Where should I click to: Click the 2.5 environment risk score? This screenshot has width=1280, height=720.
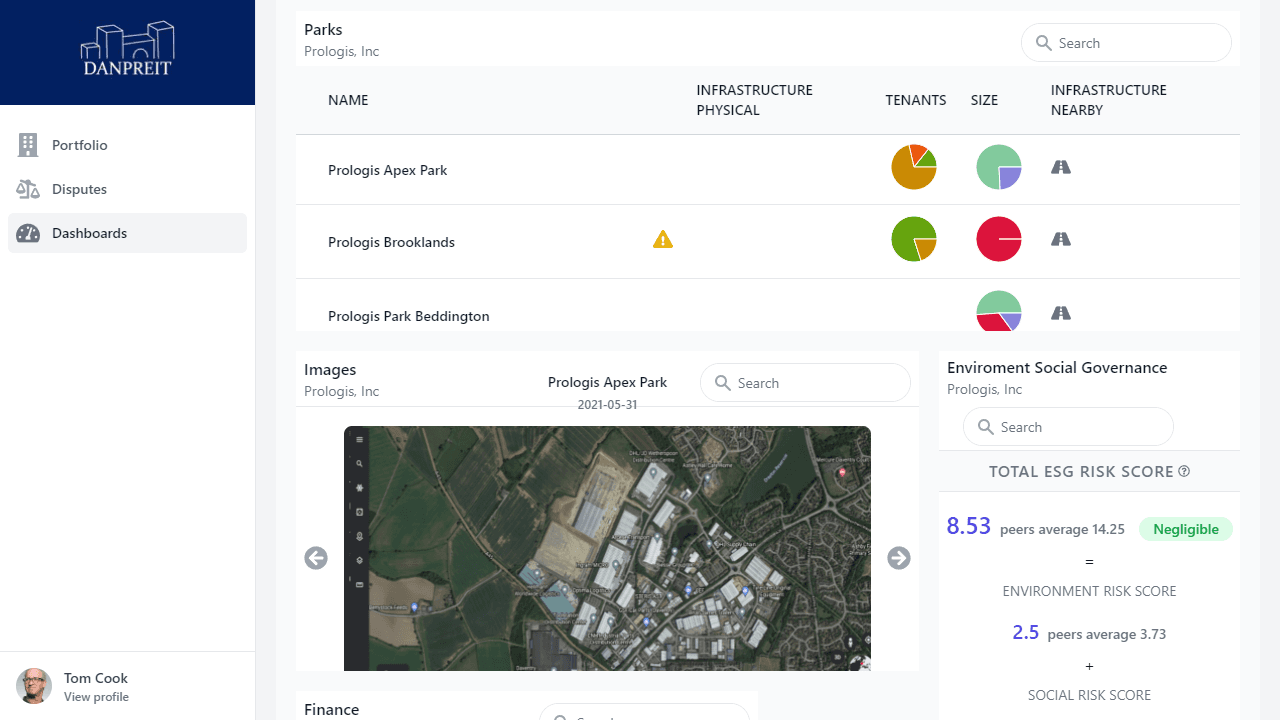coord(1026,632)
